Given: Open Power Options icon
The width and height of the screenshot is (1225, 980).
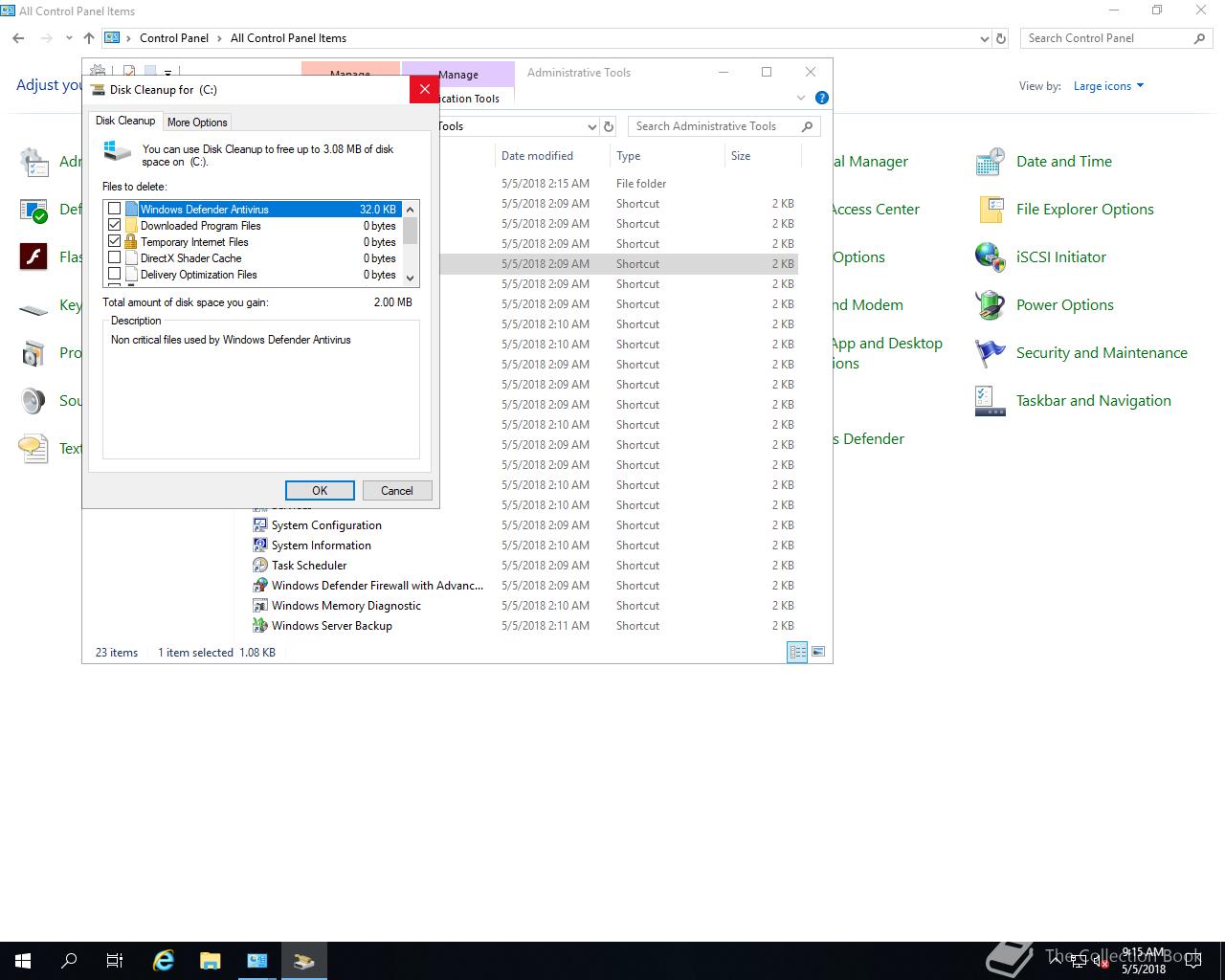Looking at the screenshot, I should tap(990, 305).
